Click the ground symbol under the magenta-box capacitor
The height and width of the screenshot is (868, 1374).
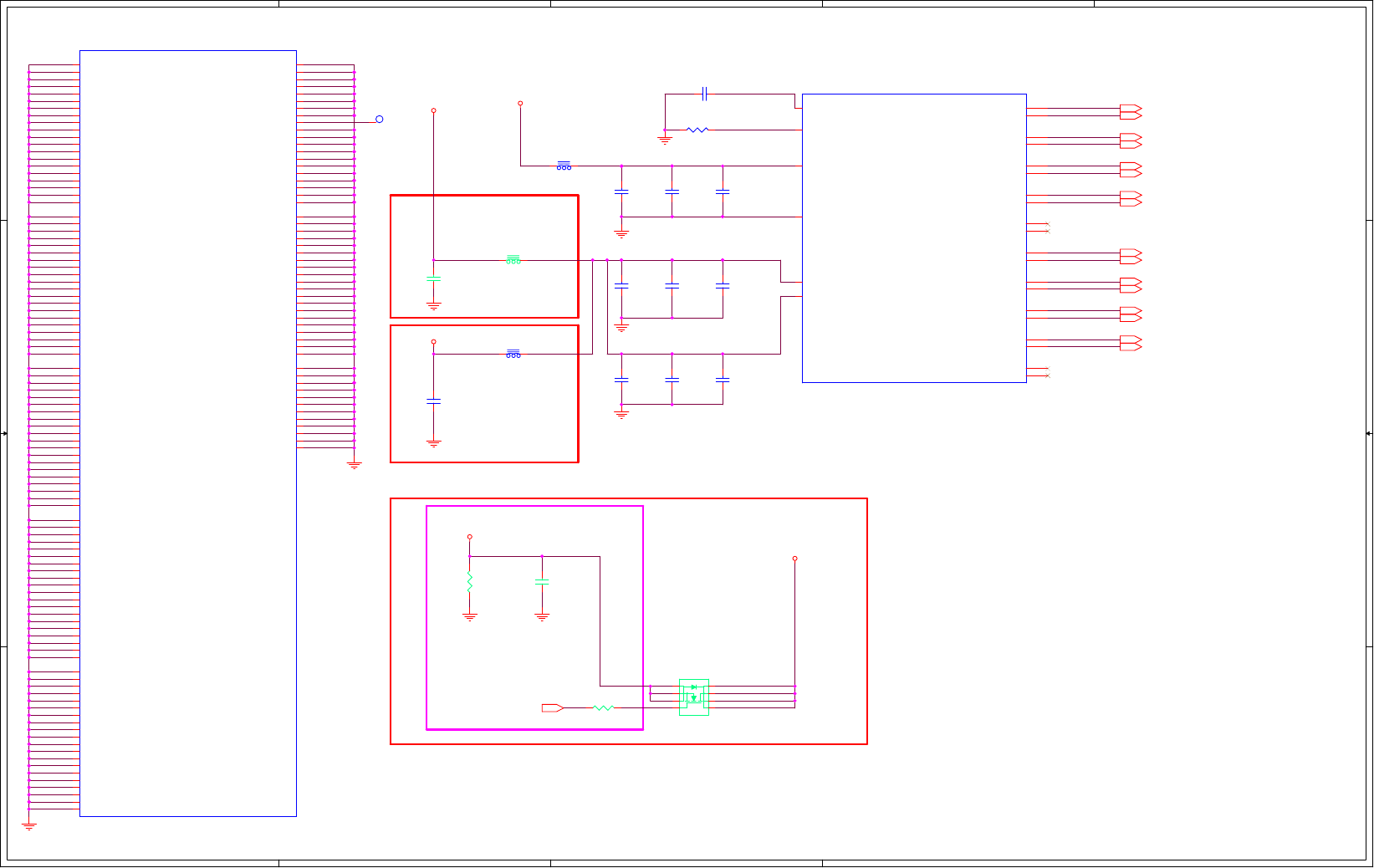[x=542, y=617]
